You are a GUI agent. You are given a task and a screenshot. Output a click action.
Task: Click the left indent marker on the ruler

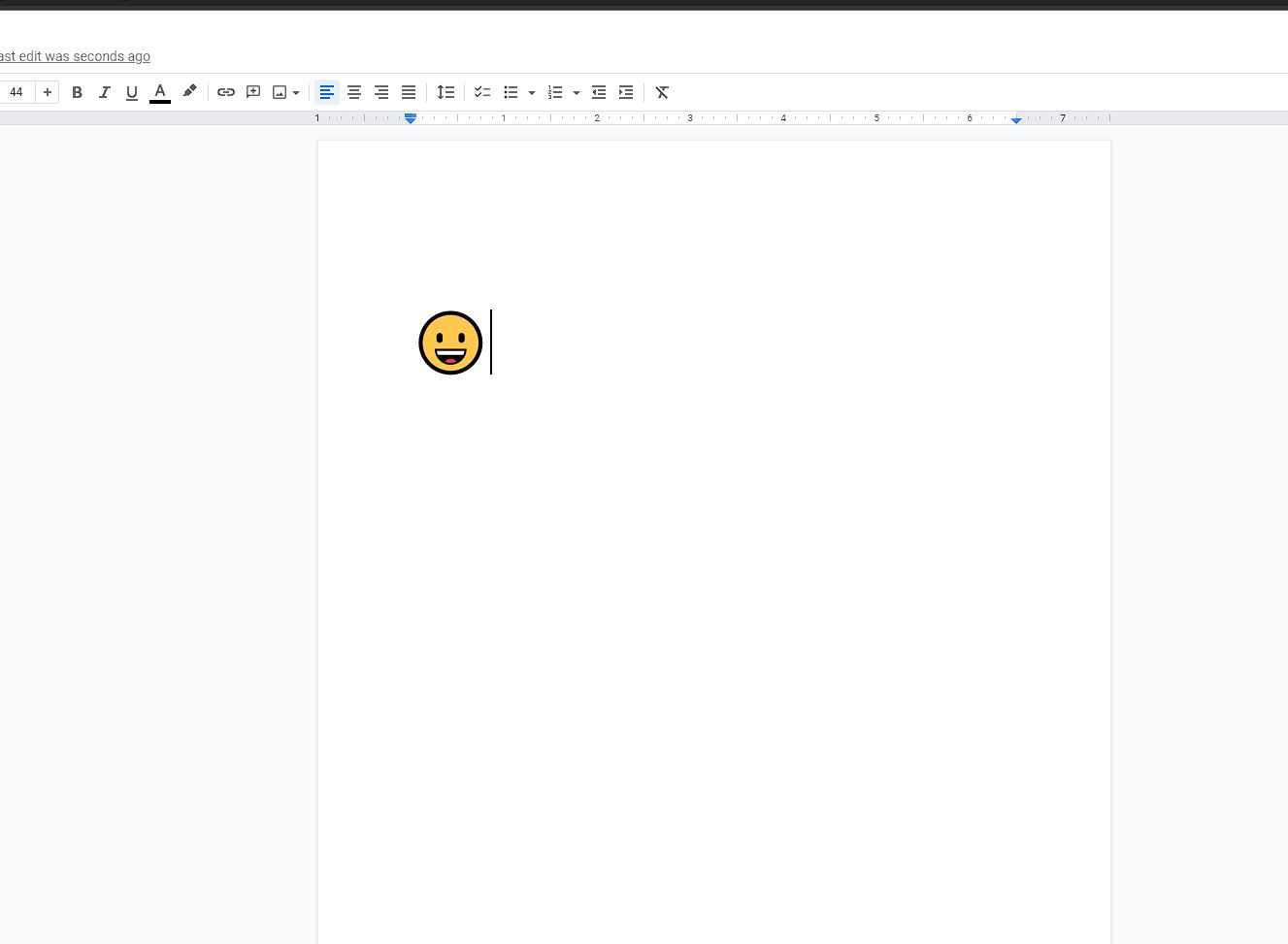tap(411, 118)
